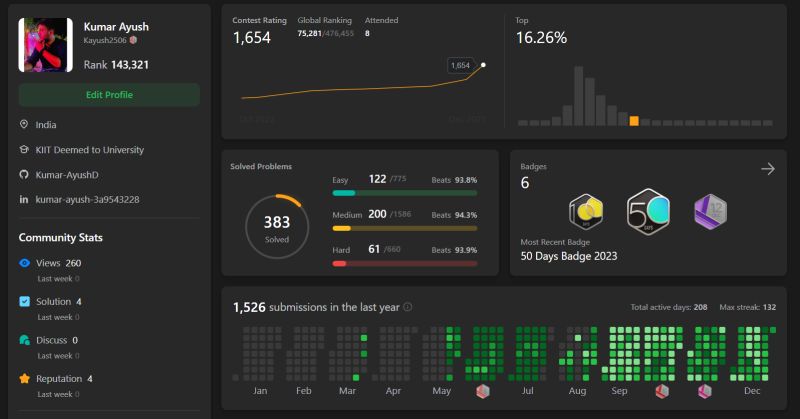Select the 50 Days badge icon

pos(648,211)
